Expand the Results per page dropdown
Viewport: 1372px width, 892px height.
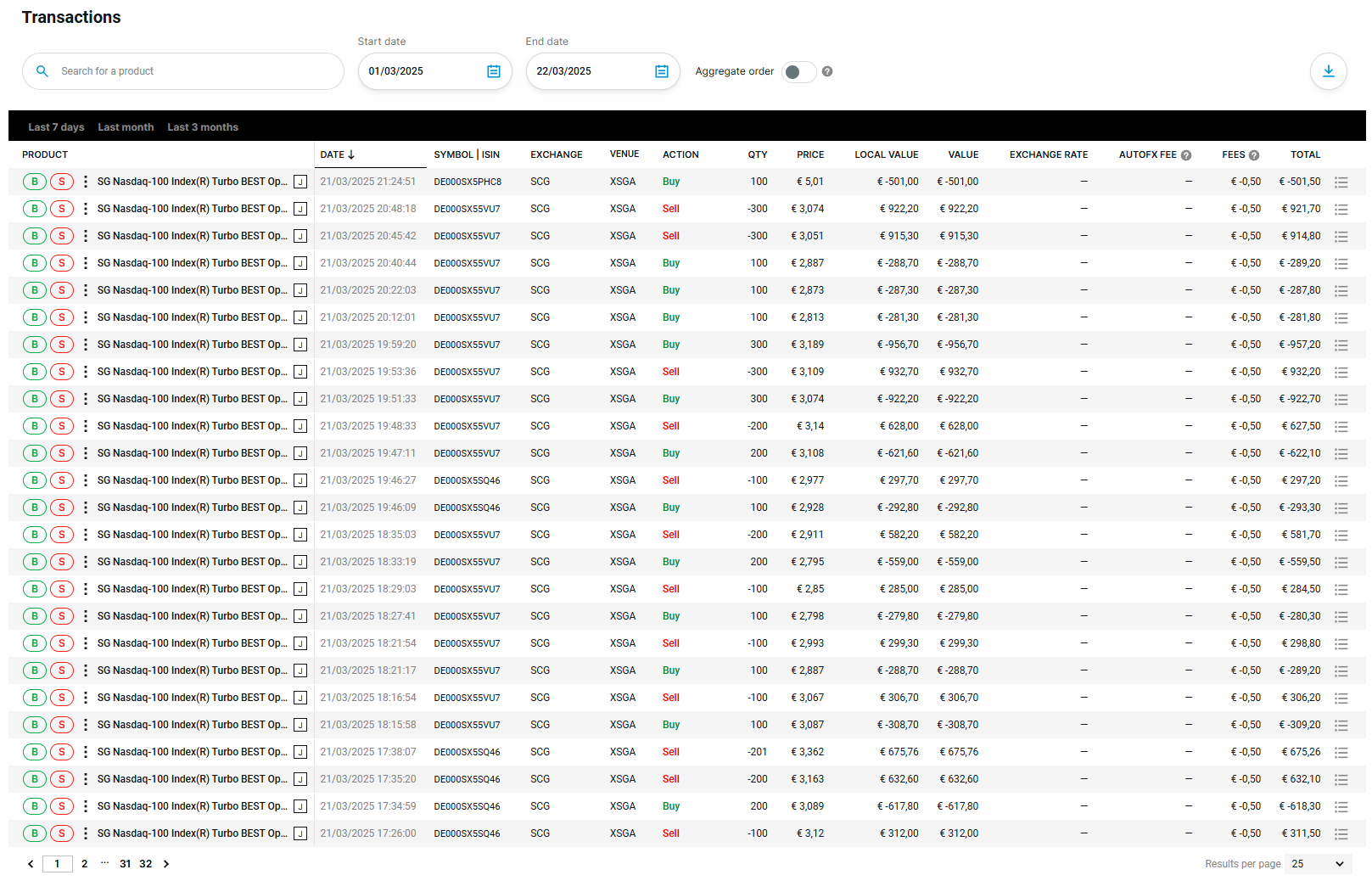[1317, 864]
